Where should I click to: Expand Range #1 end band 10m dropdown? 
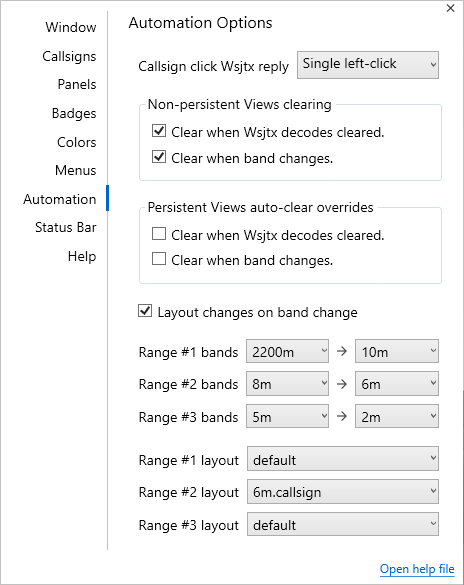click(397, 351)
